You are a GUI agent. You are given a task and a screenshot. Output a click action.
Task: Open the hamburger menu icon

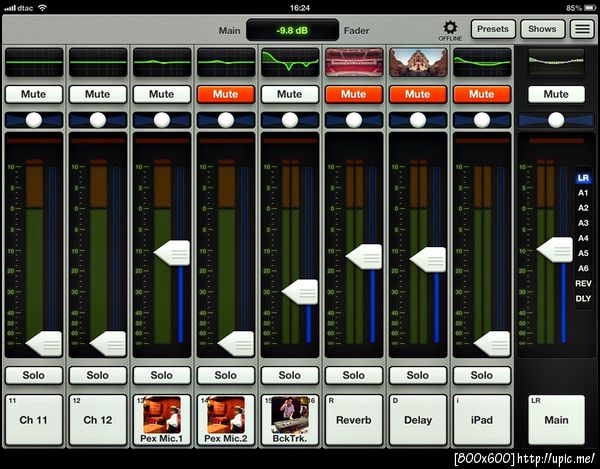pos(582,29)
